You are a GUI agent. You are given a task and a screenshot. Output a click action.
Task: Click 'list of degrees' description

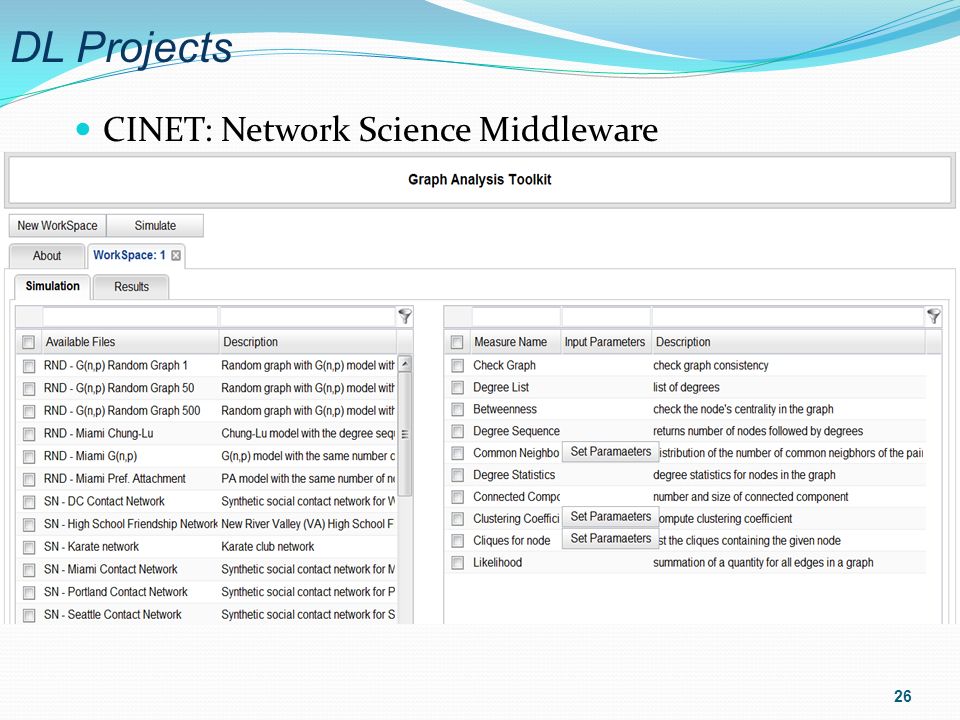pyautogui.click(x=686, y=388)
